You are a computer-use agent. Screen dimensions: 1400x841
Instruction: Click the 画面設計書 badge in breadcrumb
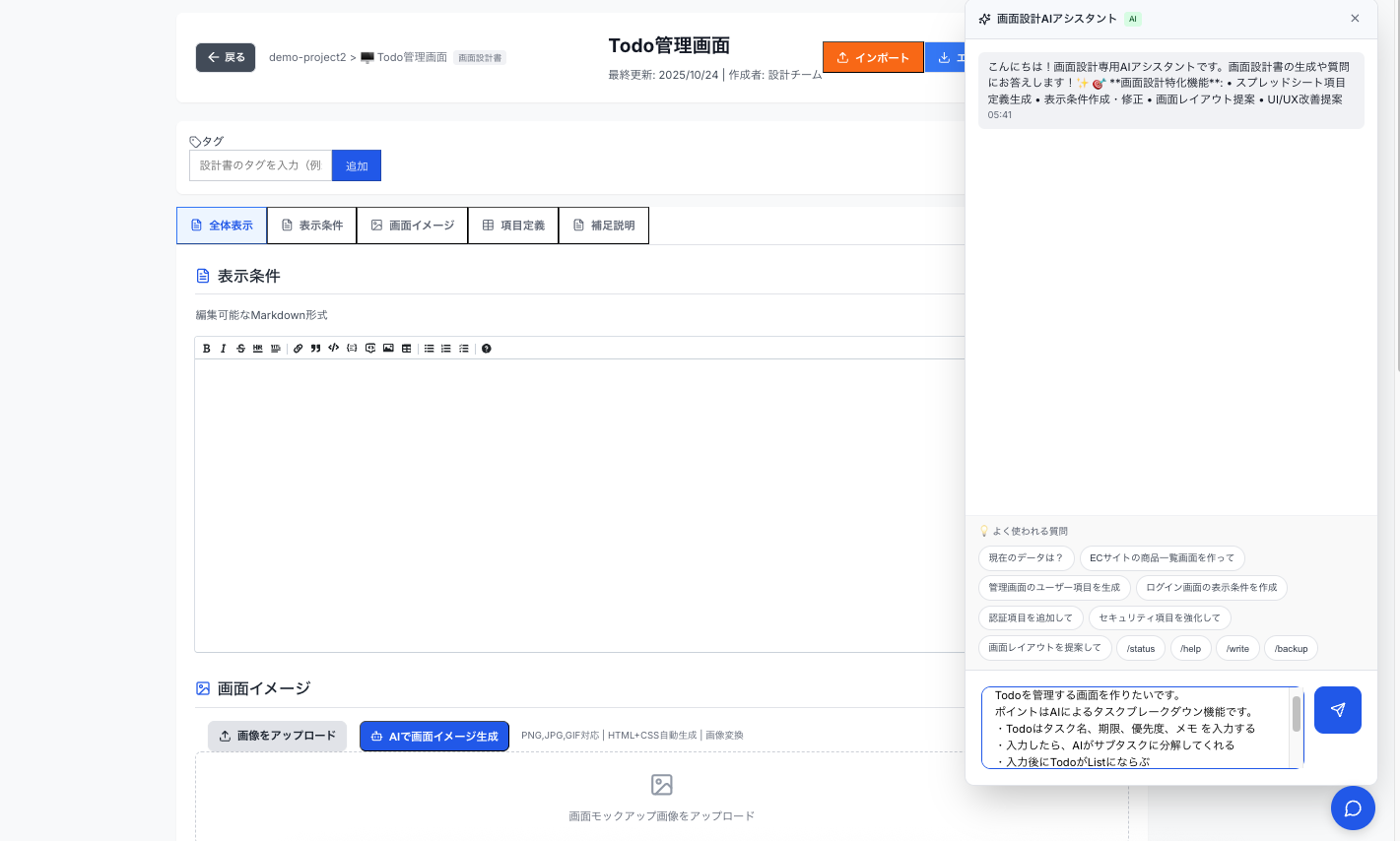480,58
